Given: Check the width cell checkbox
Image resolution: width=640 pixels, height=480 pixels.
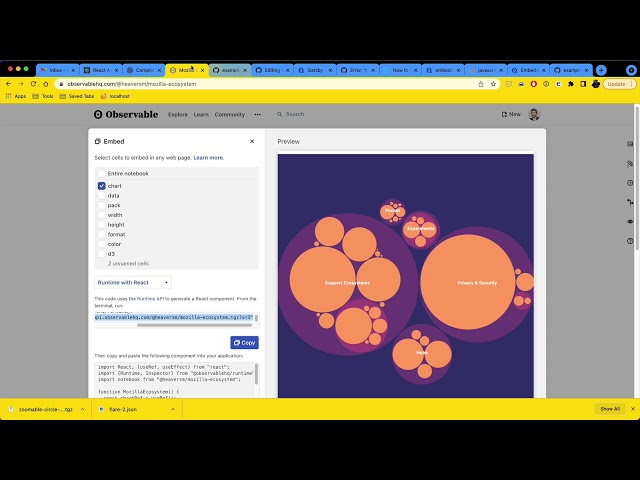Looking at the screenshot, I should (x=102, y=215).
